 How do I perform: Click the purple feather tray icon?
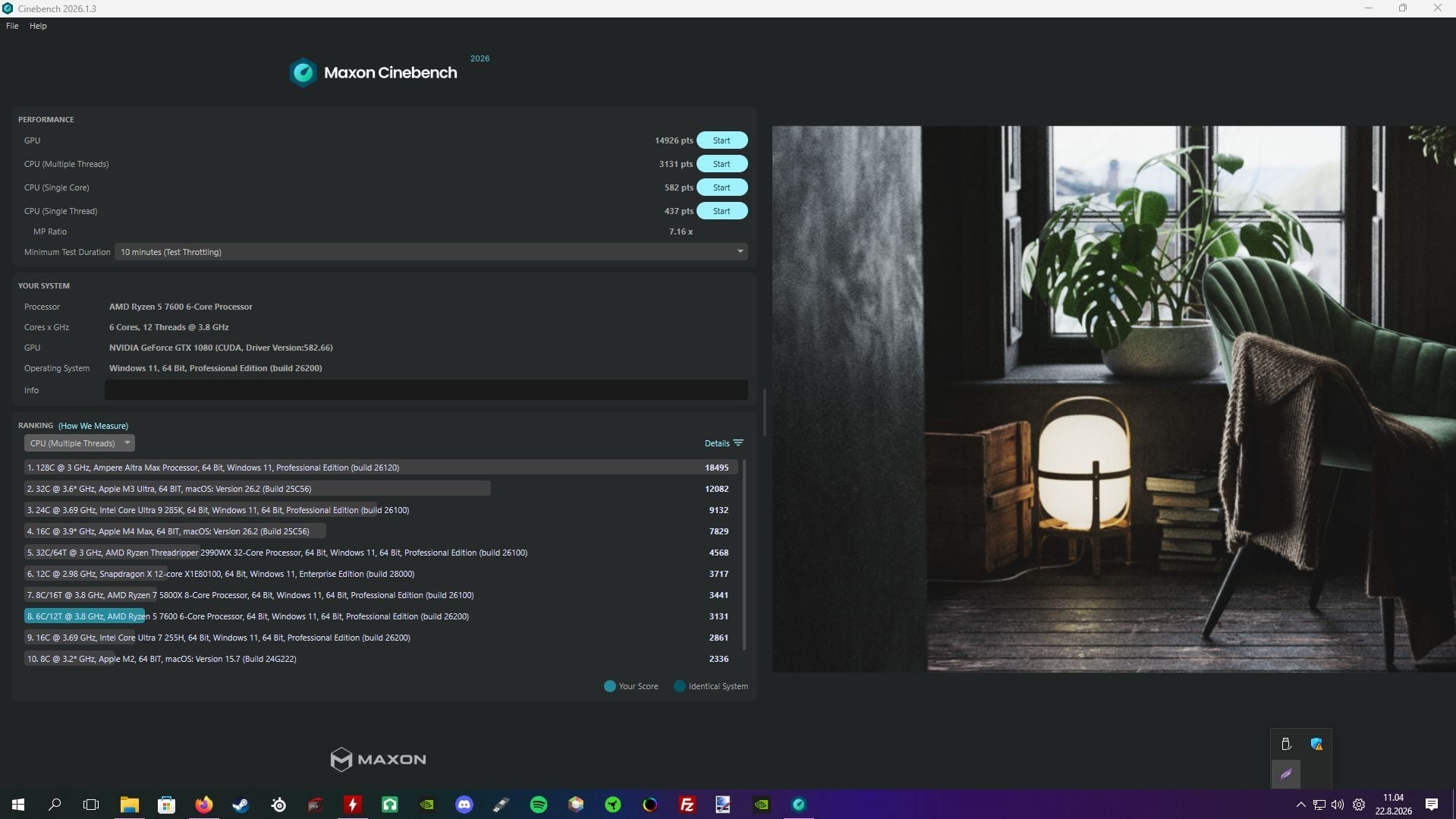[x=1286, y=774]
